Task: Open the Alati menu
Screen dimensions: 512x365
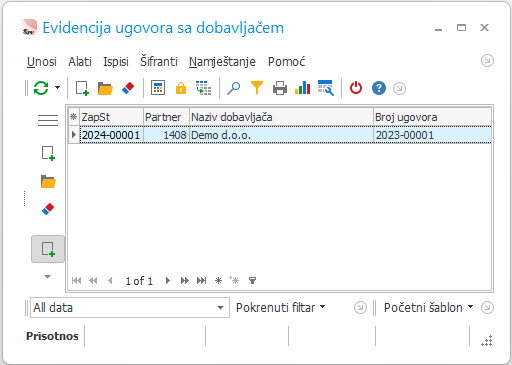Action: 80,62
